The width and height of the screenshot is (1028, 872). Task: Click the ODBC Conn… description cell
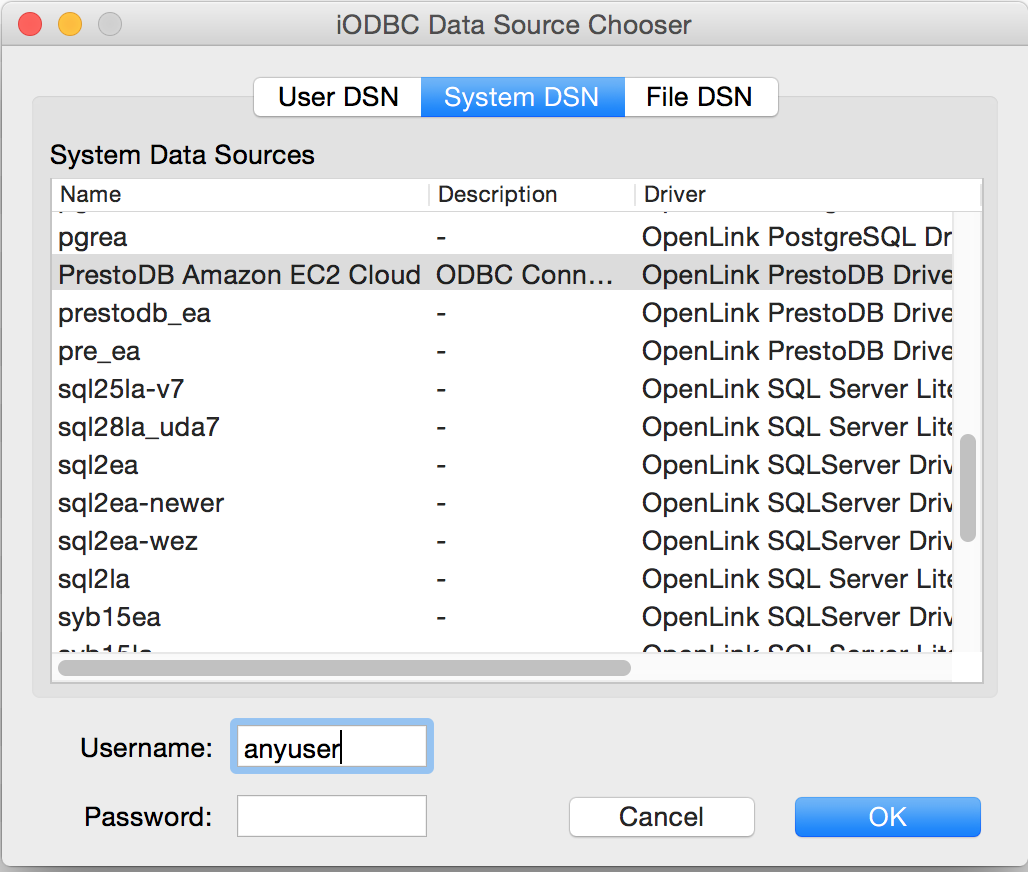(x=524, y=275)
